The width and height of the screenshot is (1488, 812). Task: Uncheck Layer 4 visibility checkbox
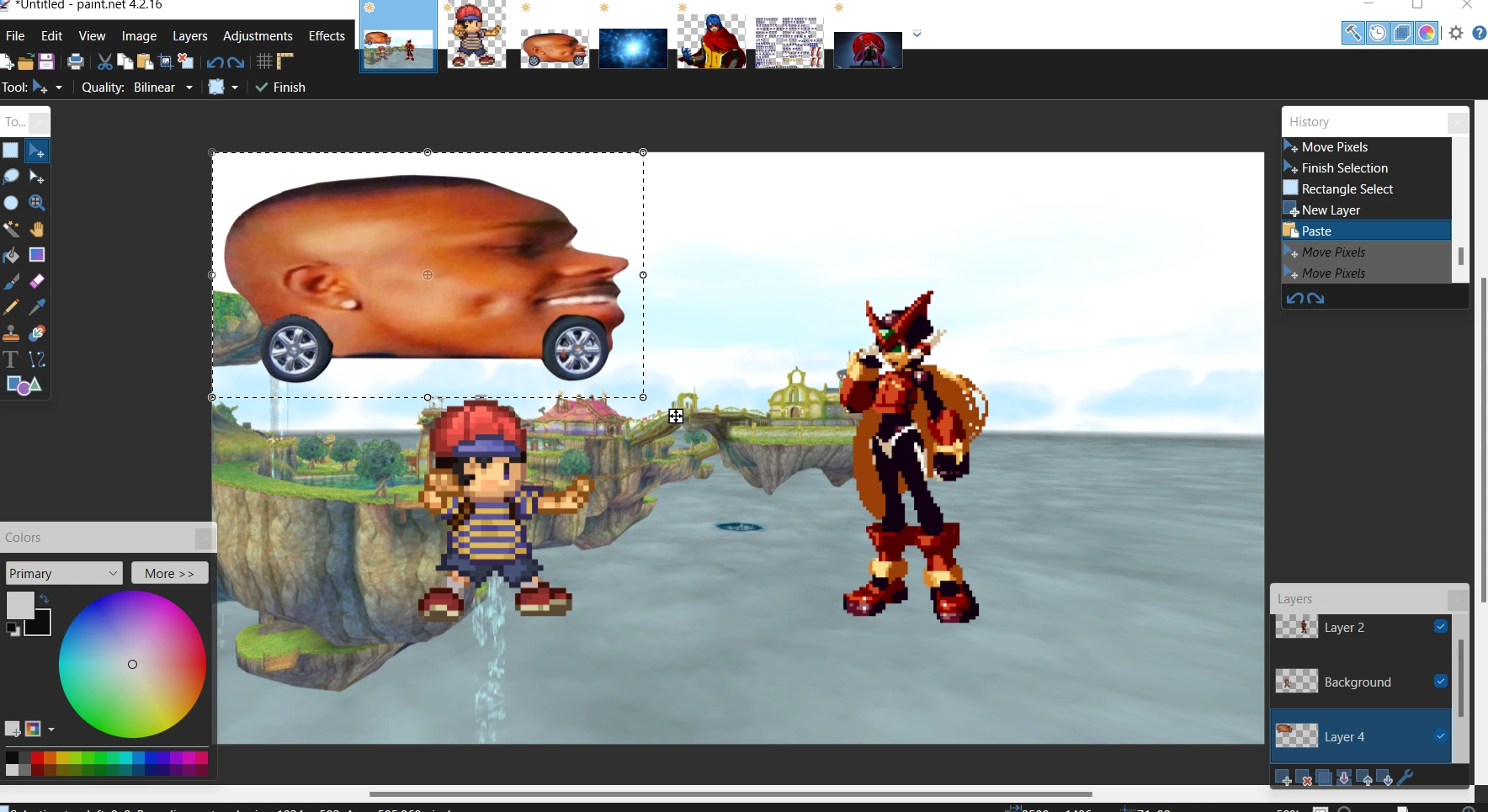pyautogui.click(x=1441, y=735)
